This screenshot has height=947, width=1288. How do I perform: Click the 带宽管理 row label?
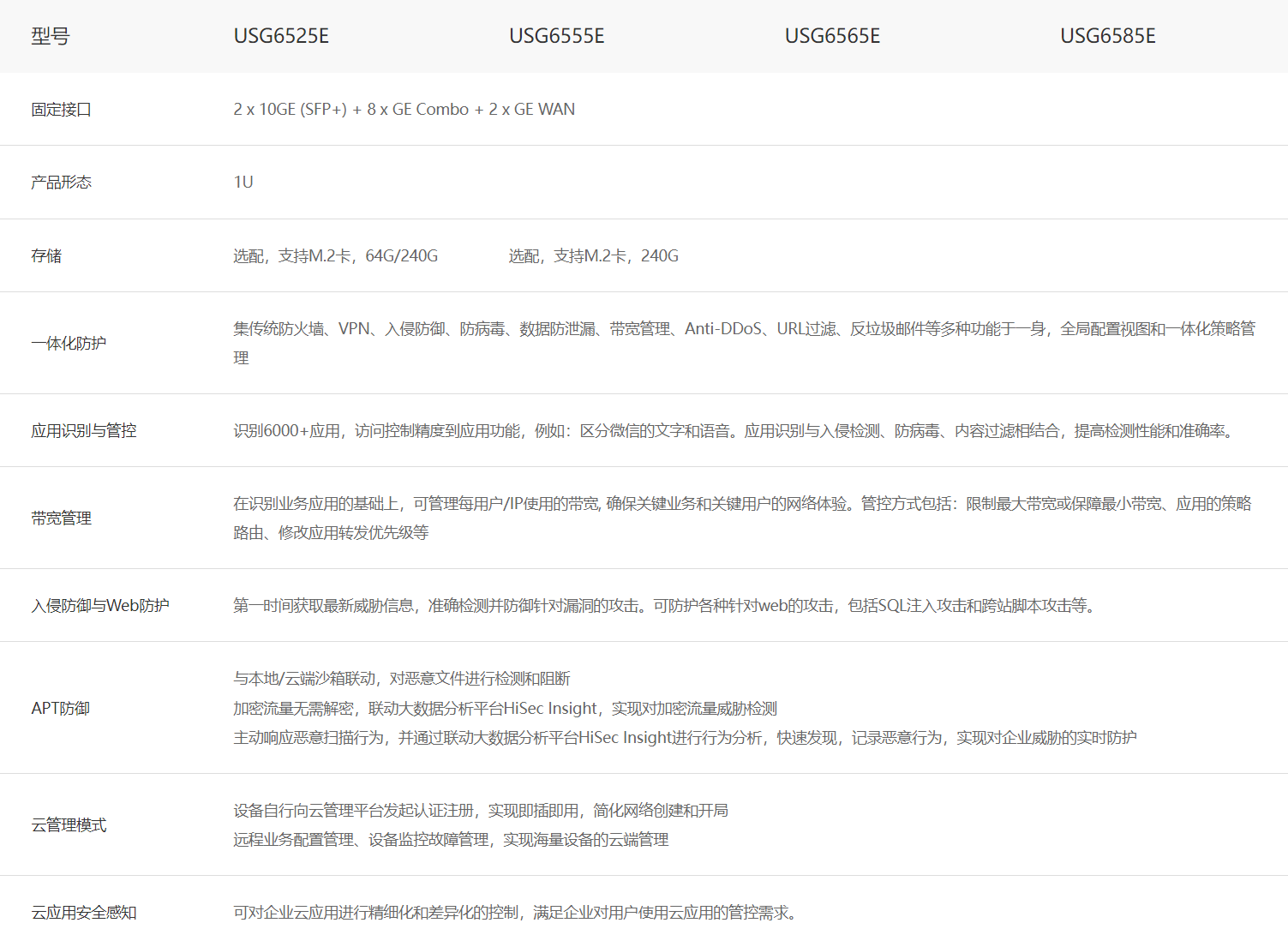click(61, 518)
